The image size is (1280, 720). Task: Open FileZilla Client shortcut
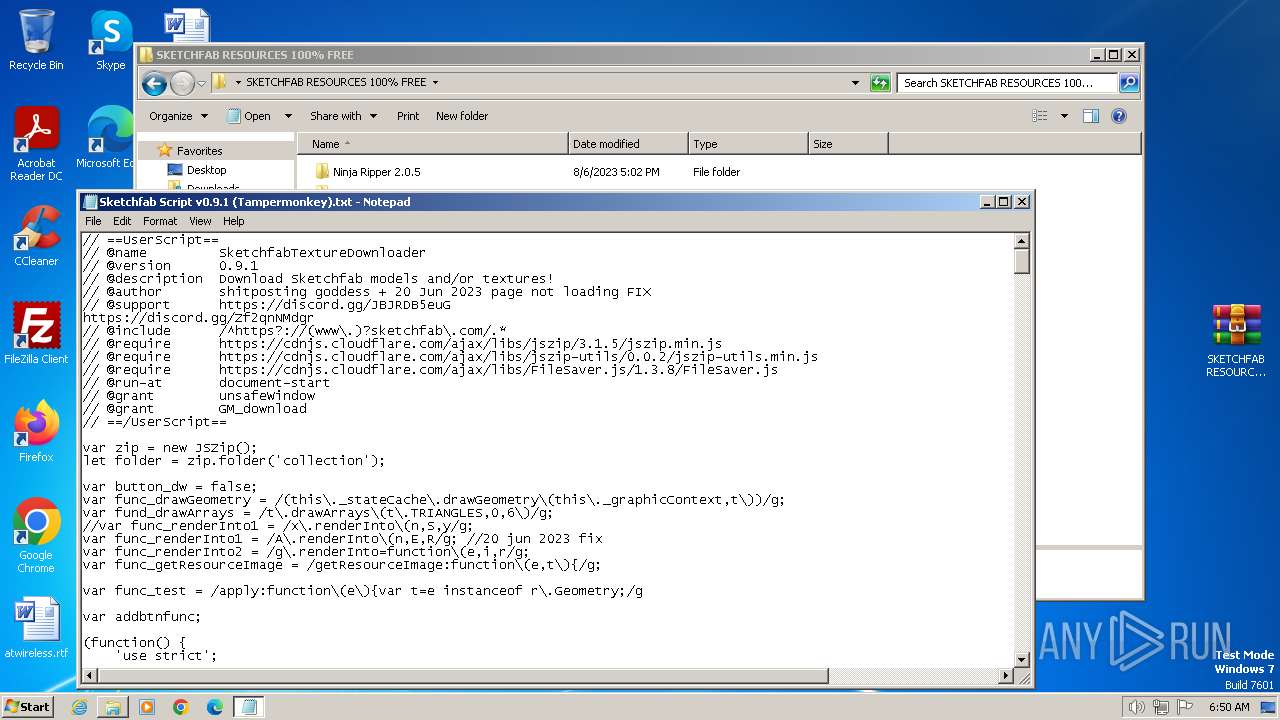click(36, 334)
